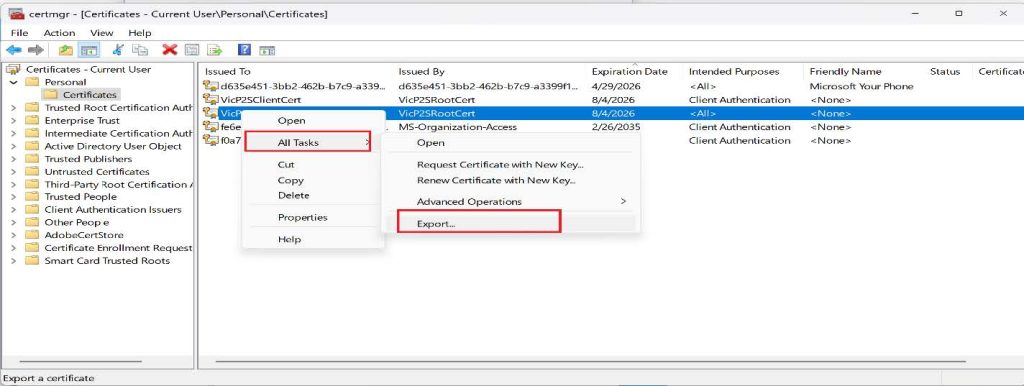1024x386 pixels.
Task: Select Third-Party Root Certification tree item
Action: click(x=118, y=184)
